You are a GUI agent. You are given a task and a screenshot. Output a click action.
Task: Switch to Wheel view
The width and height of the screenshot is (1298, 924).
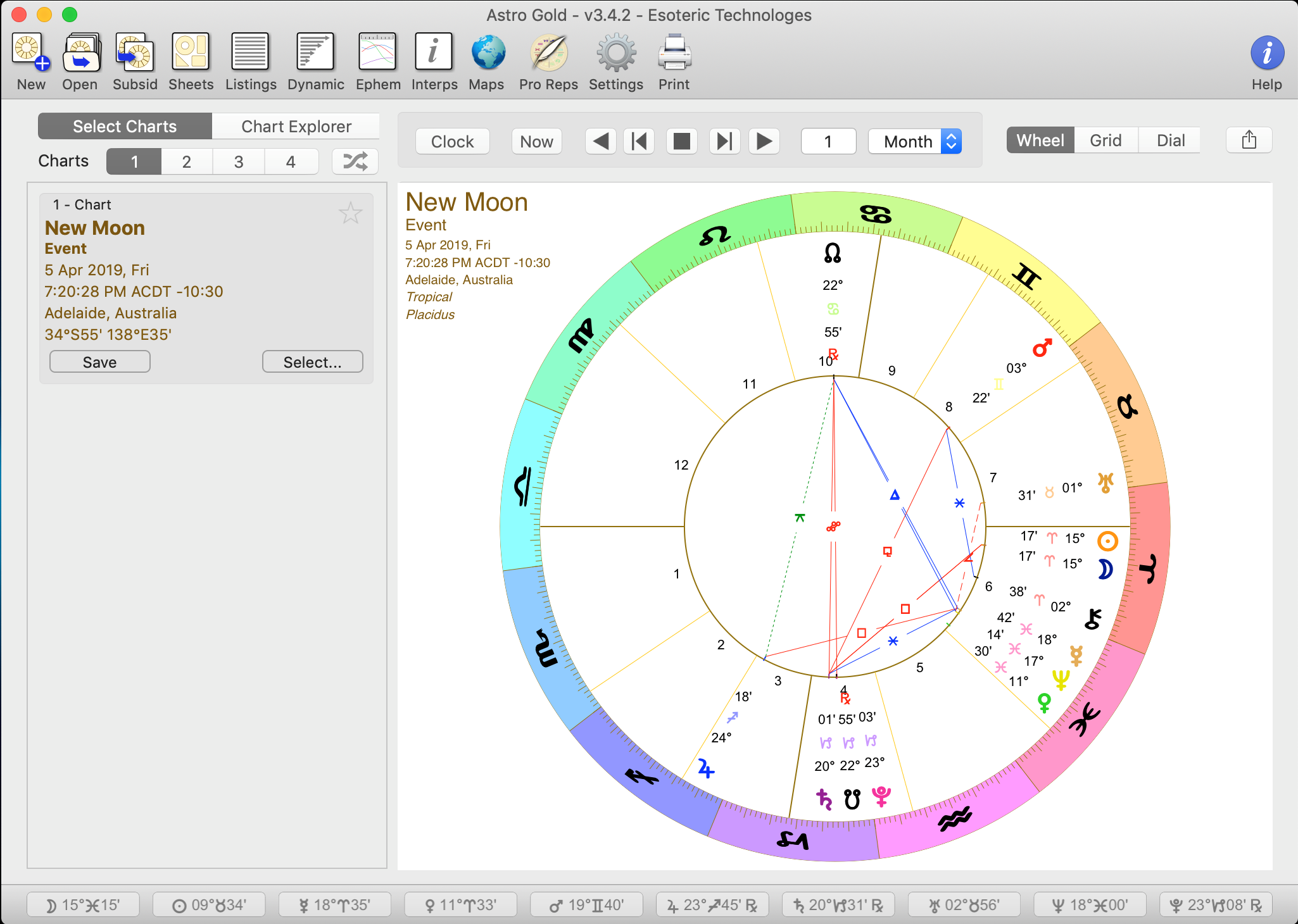click(1040, 140)
